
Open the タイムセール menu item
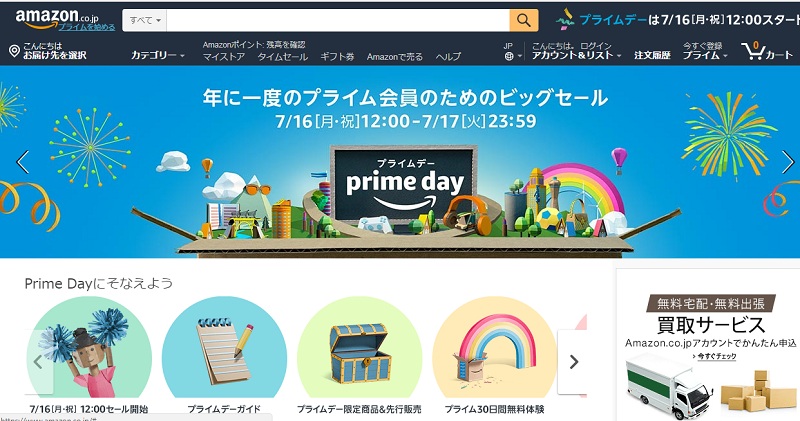pos(283,57)
